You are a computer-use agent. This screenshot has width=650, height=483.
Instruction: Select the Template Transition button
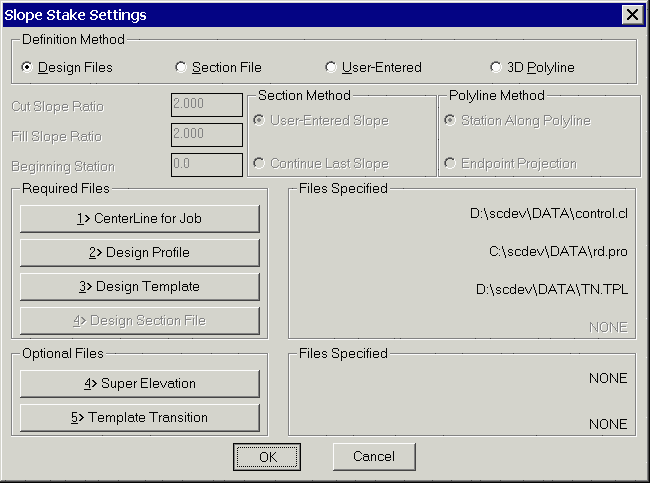click(x=140, y=417)
